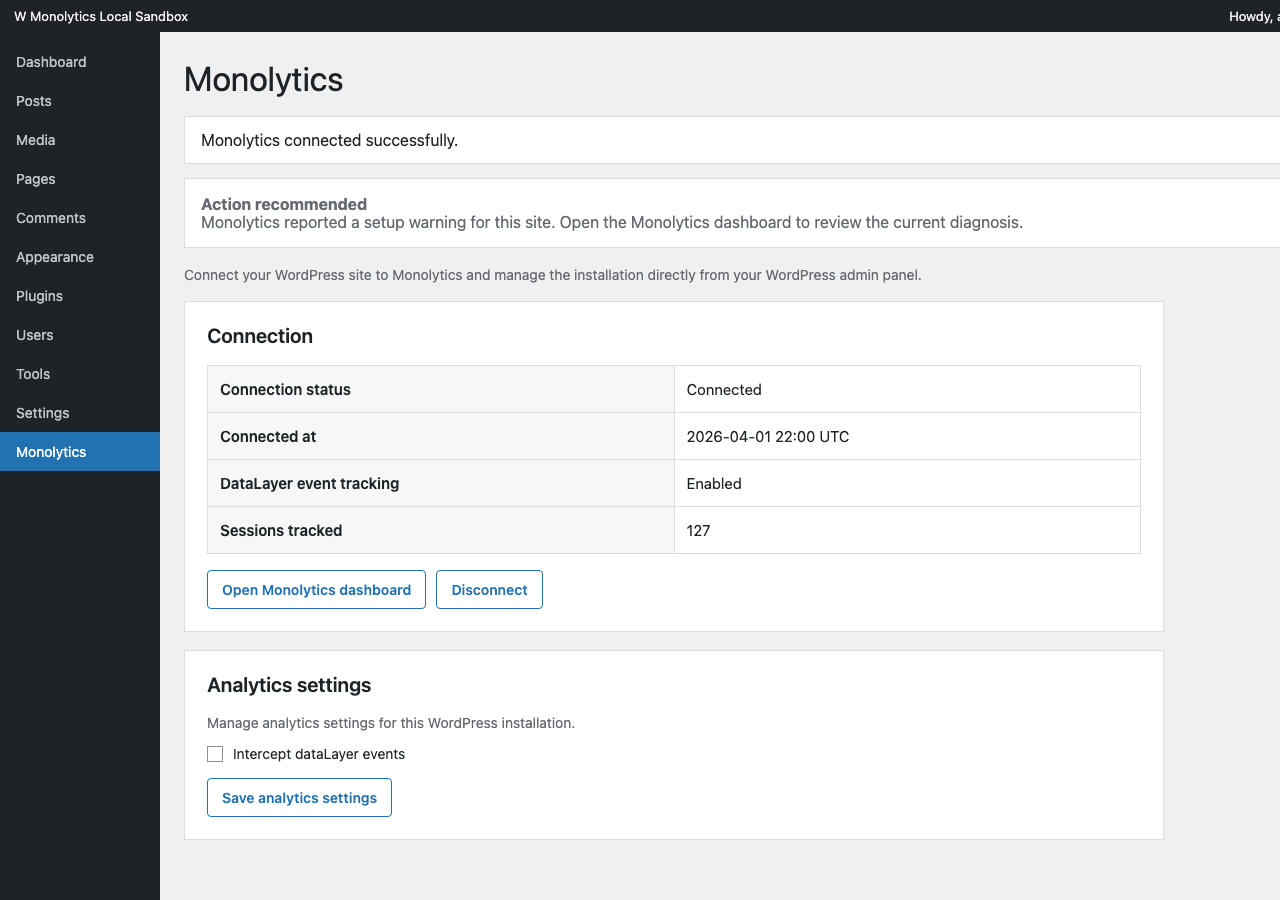Viewport: 1280px width, 900px height.
Task: Click the W WordPress logo icon
Action: [18, 16]
